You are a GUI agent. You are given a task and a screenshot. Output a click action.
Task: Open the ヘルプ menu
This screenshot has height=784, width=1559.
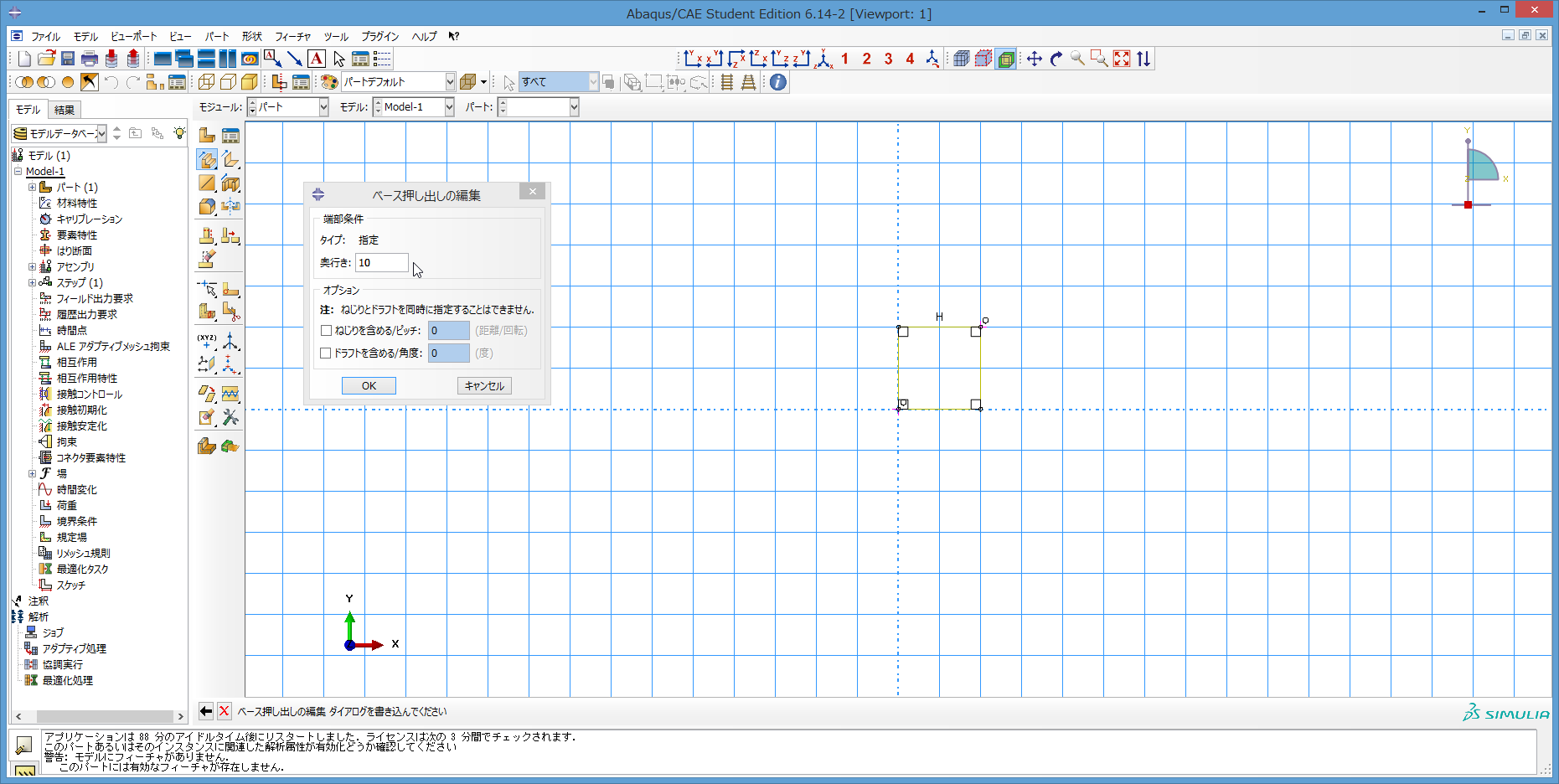[x=424, y=37]
